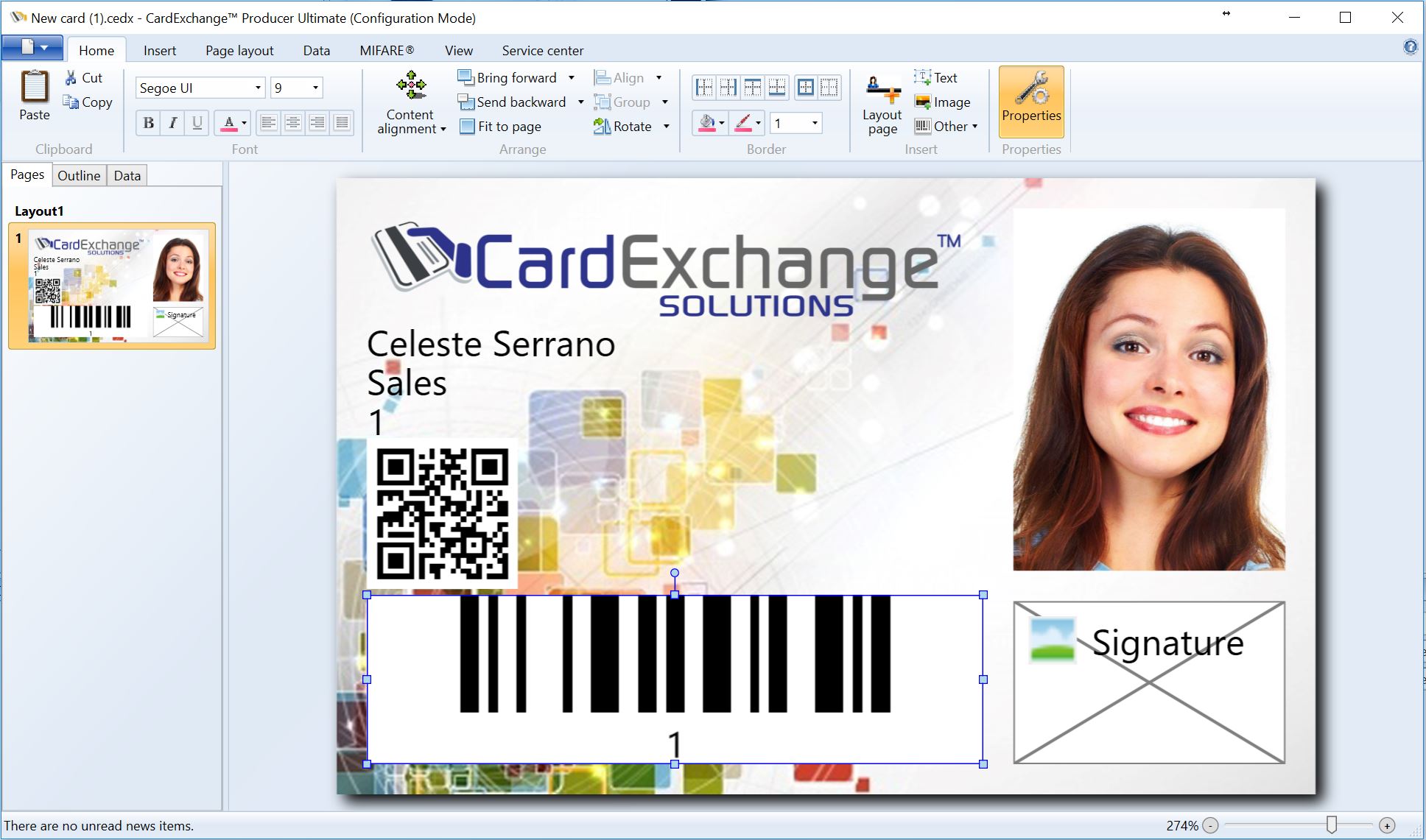Apply the top border option
This screenshot has height=840, width=1426.
(752, 88)
